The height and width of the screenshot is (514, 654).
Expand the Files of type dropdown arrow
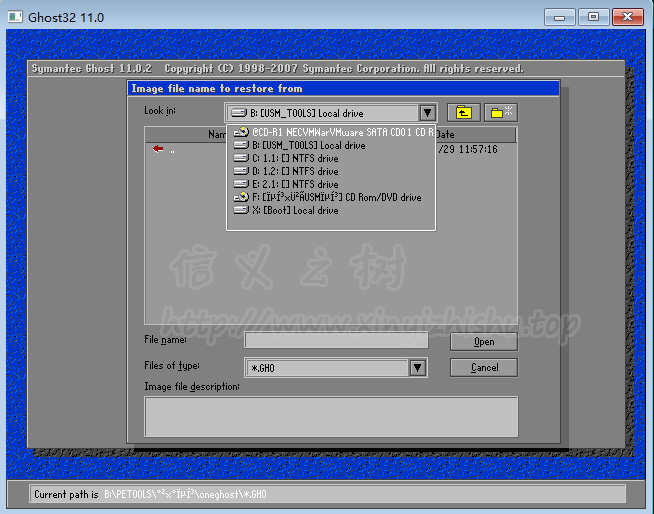click(418, 368)
